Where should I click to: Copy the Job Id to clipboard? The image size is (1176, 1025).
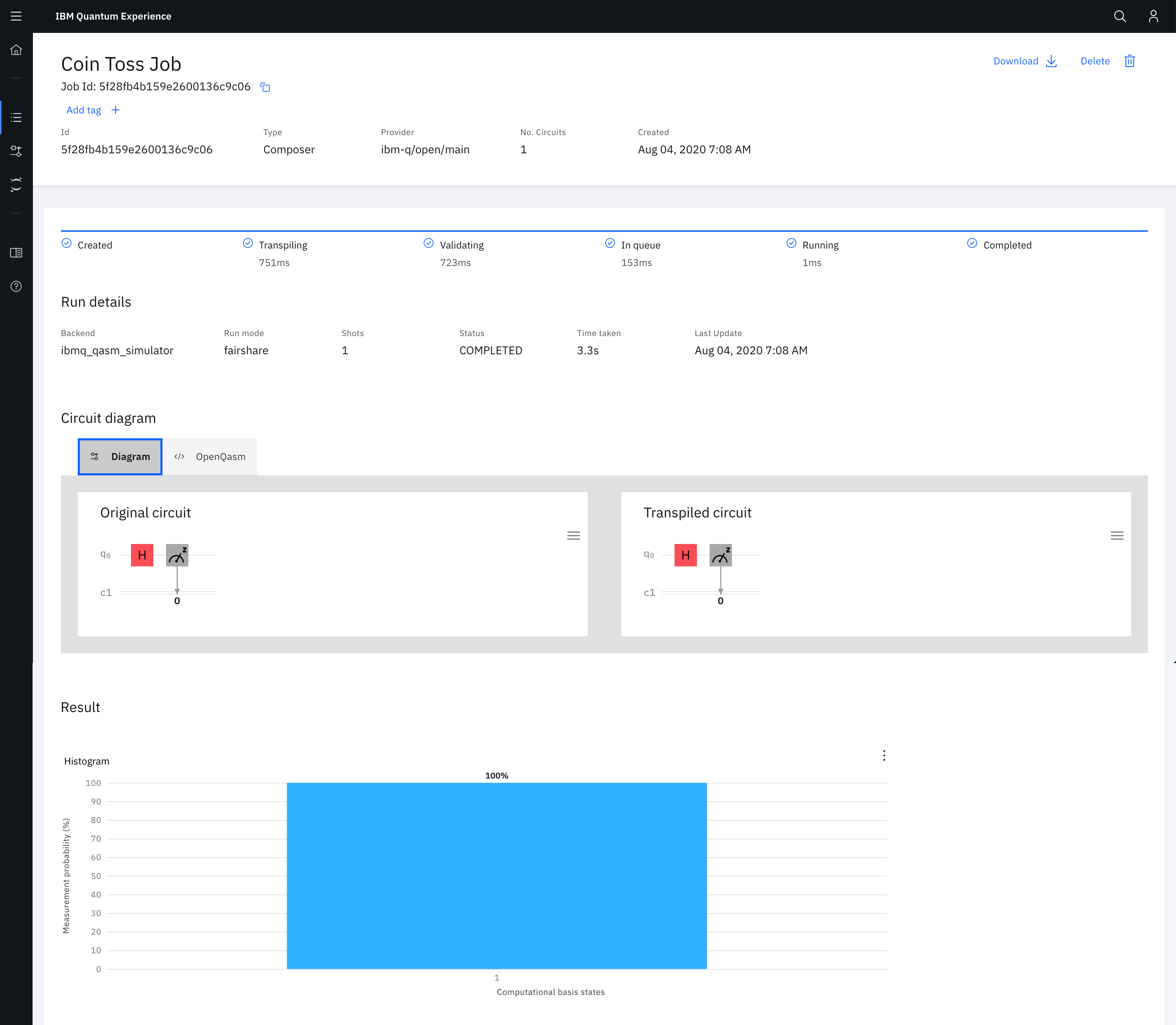pos(265,87)
